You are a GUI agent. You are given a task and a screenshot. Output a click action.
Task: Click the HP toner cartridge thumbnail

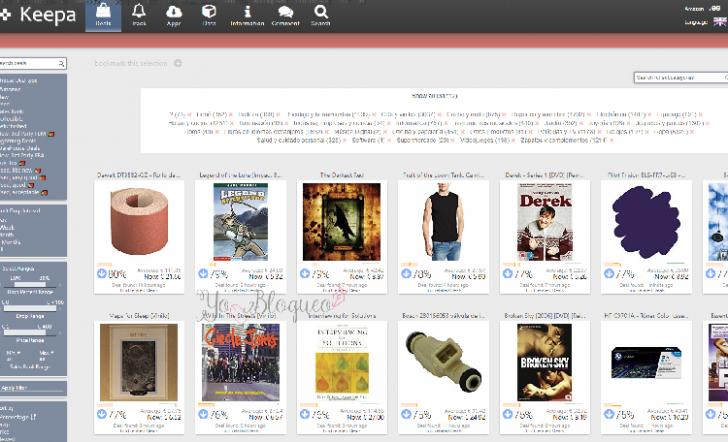point(646,363)
